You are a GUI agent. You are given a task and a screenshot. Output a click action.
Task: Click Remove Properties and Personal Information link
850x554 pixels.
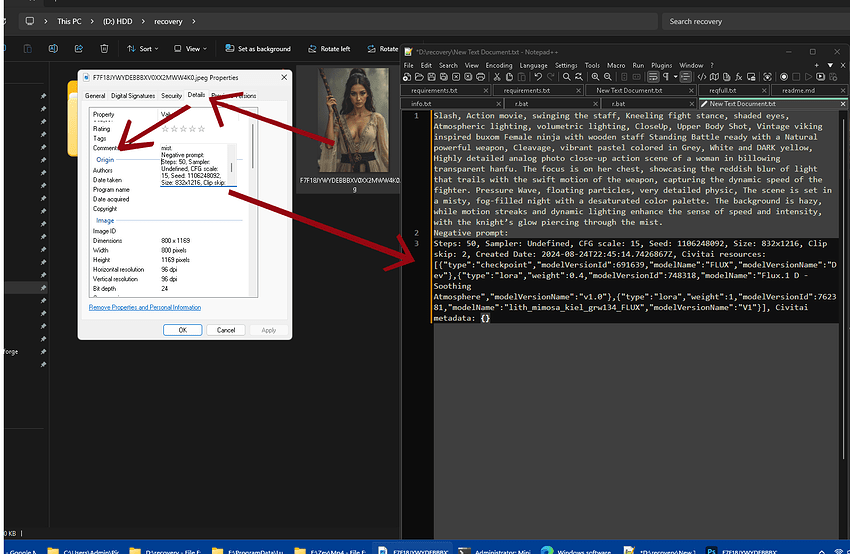click(x=145, y=308)
